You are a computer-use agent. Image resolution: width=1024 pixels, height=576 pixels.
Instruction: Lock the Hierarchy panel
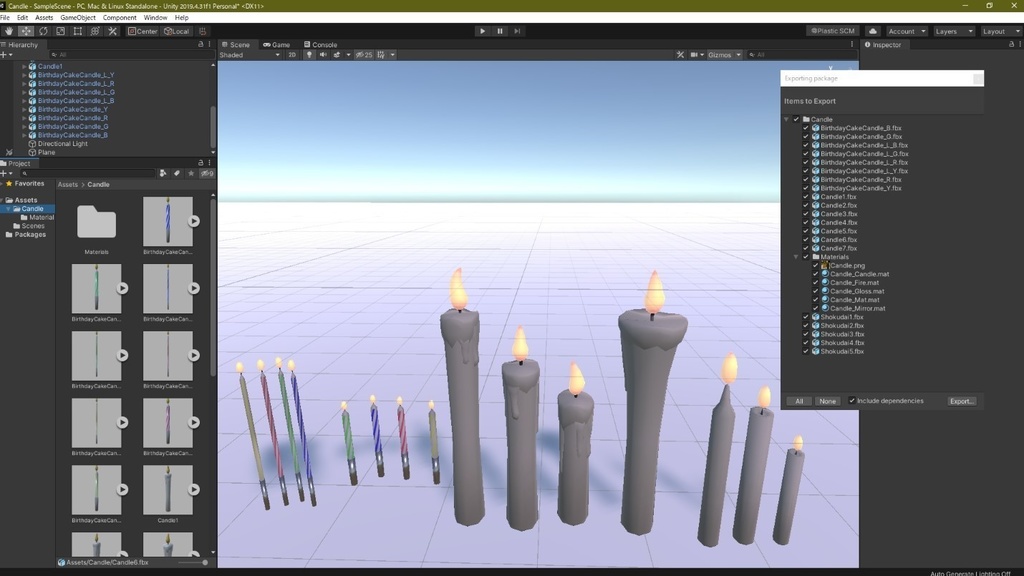pos(200,44)
